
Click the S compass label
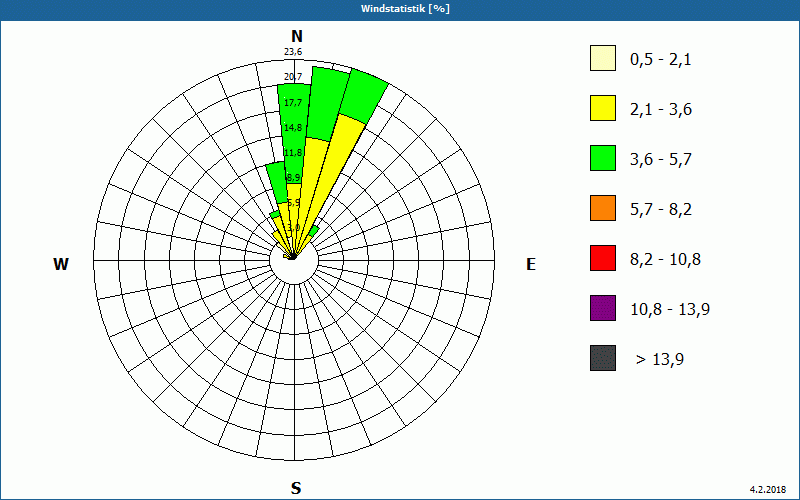(x=296, y=488)
